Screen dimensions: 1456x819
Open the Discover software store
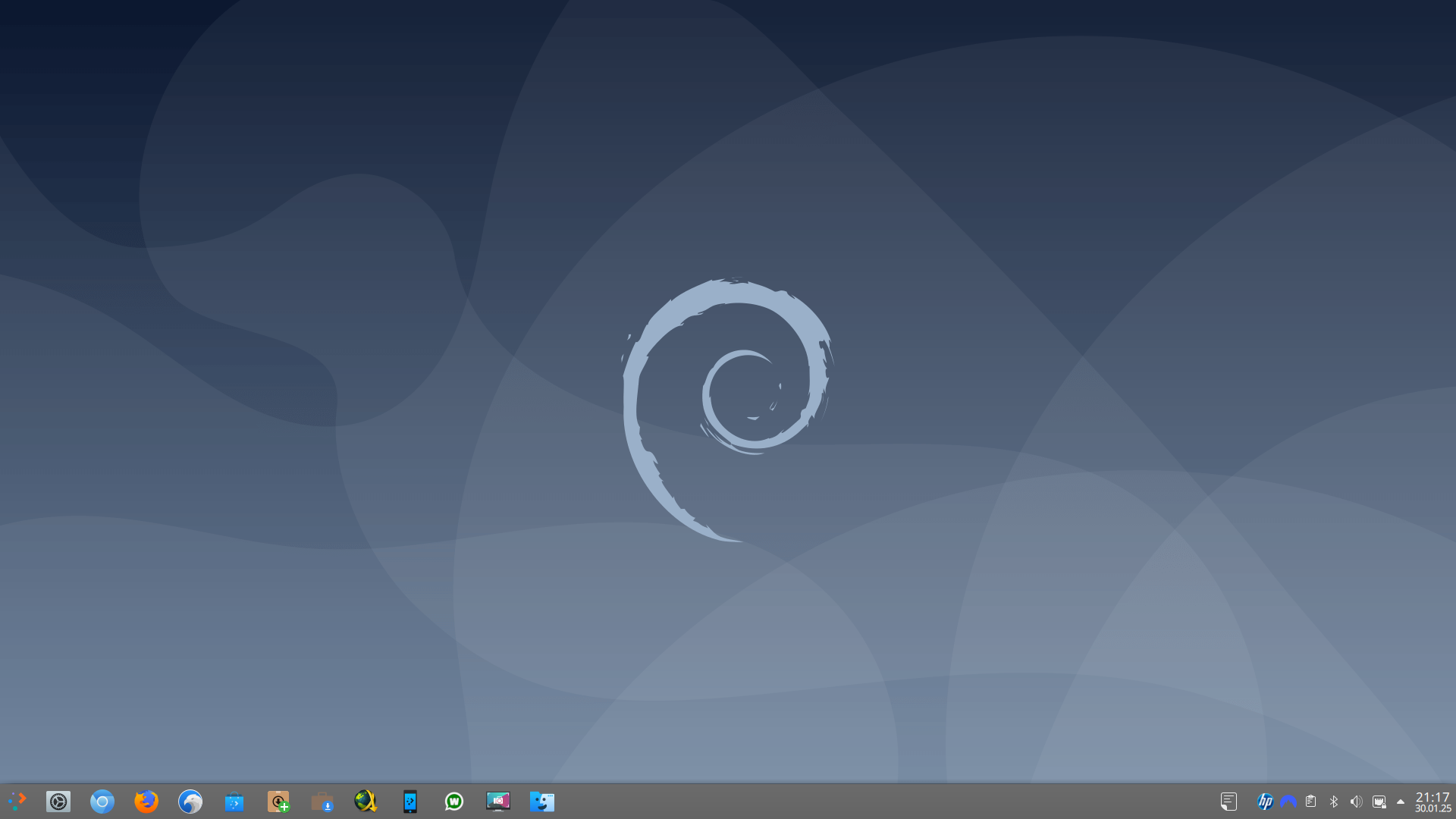[234, 802]
